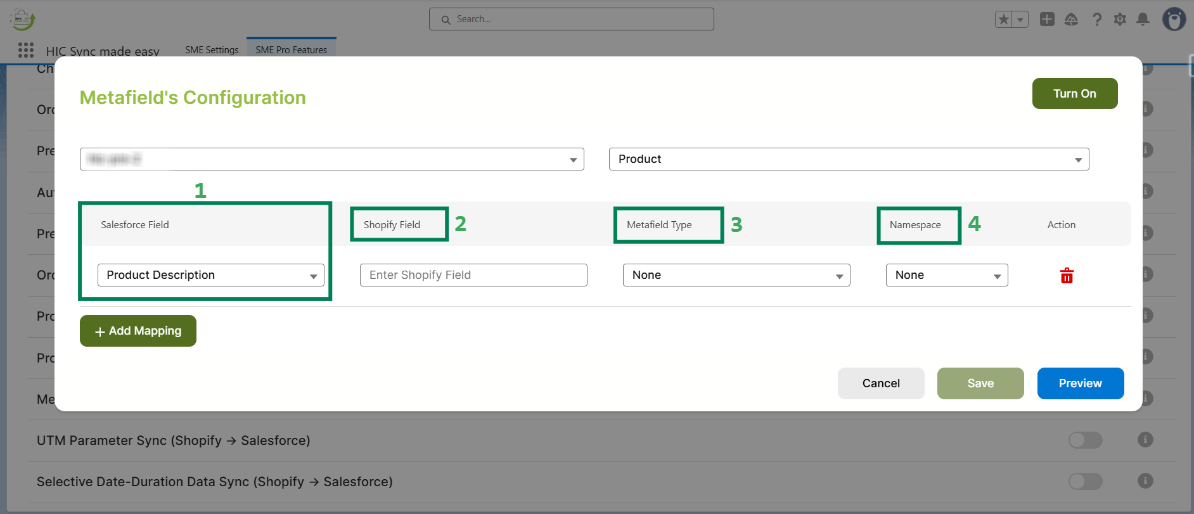Open the help question mark icon
Viewport: 1194px width, 514px height.
pyautogui.click(x=1097, y=19)
